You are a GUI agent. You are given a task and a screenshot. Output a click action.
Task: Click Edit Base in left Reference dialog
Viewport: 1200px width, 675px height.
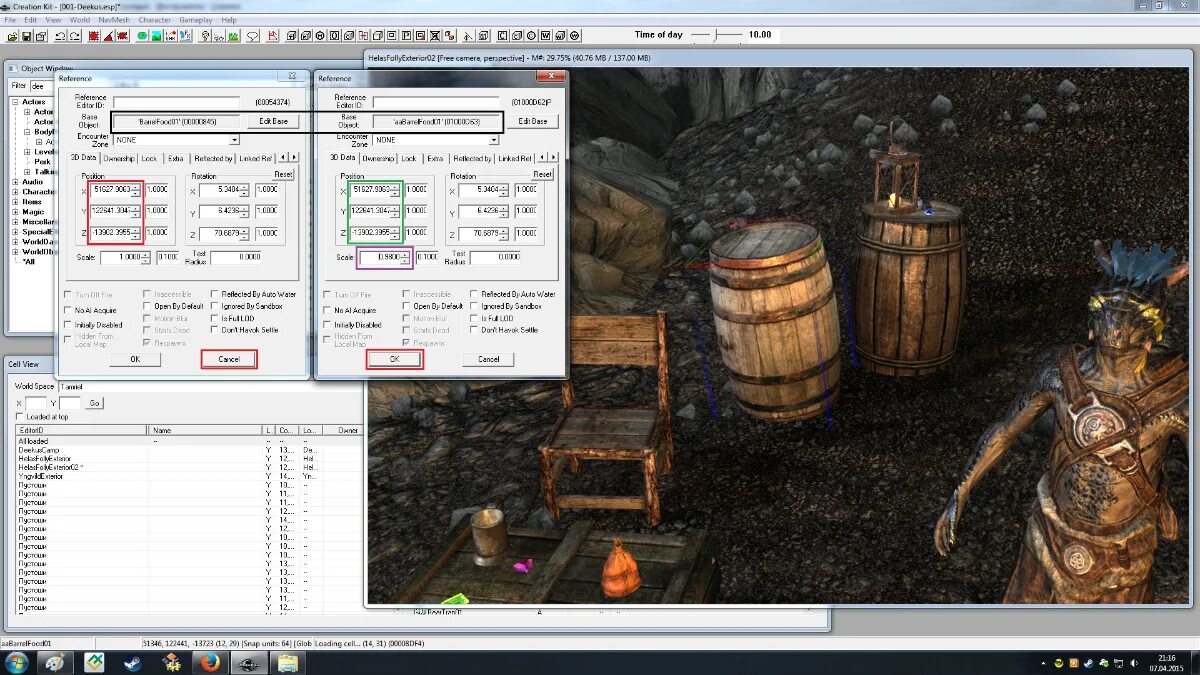(x=273, y=121)
